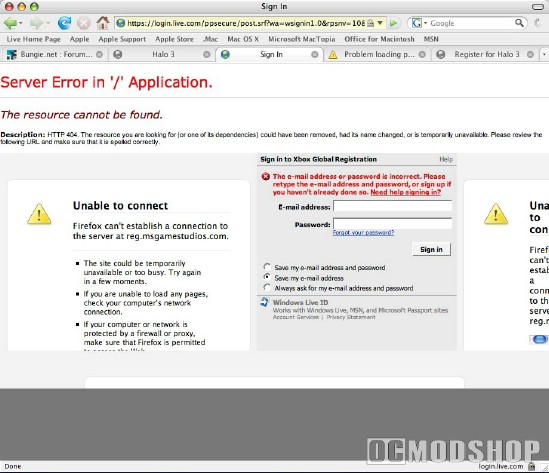Close the Bungie.net Forum tab
Screen dimensions: 549x473
(99, 55)
